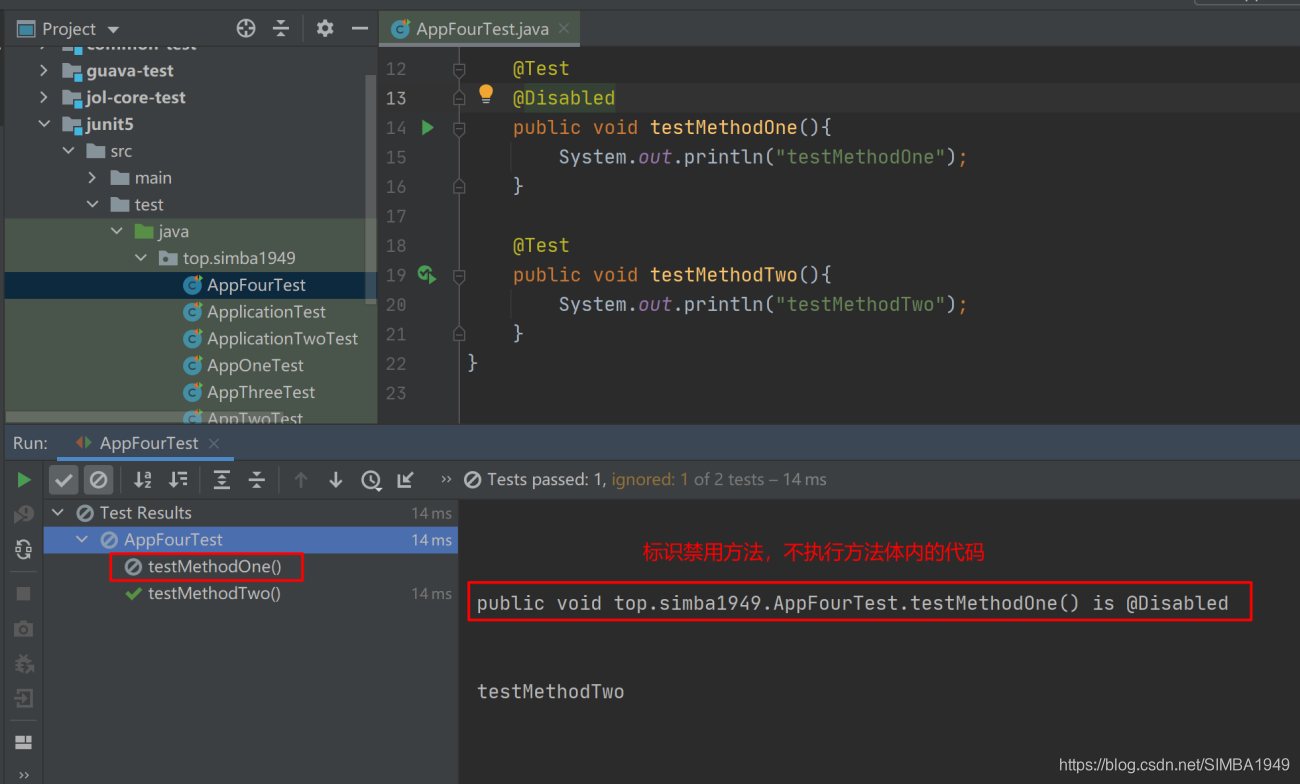
Task: Expand all test results
Action: coord(222,480)
